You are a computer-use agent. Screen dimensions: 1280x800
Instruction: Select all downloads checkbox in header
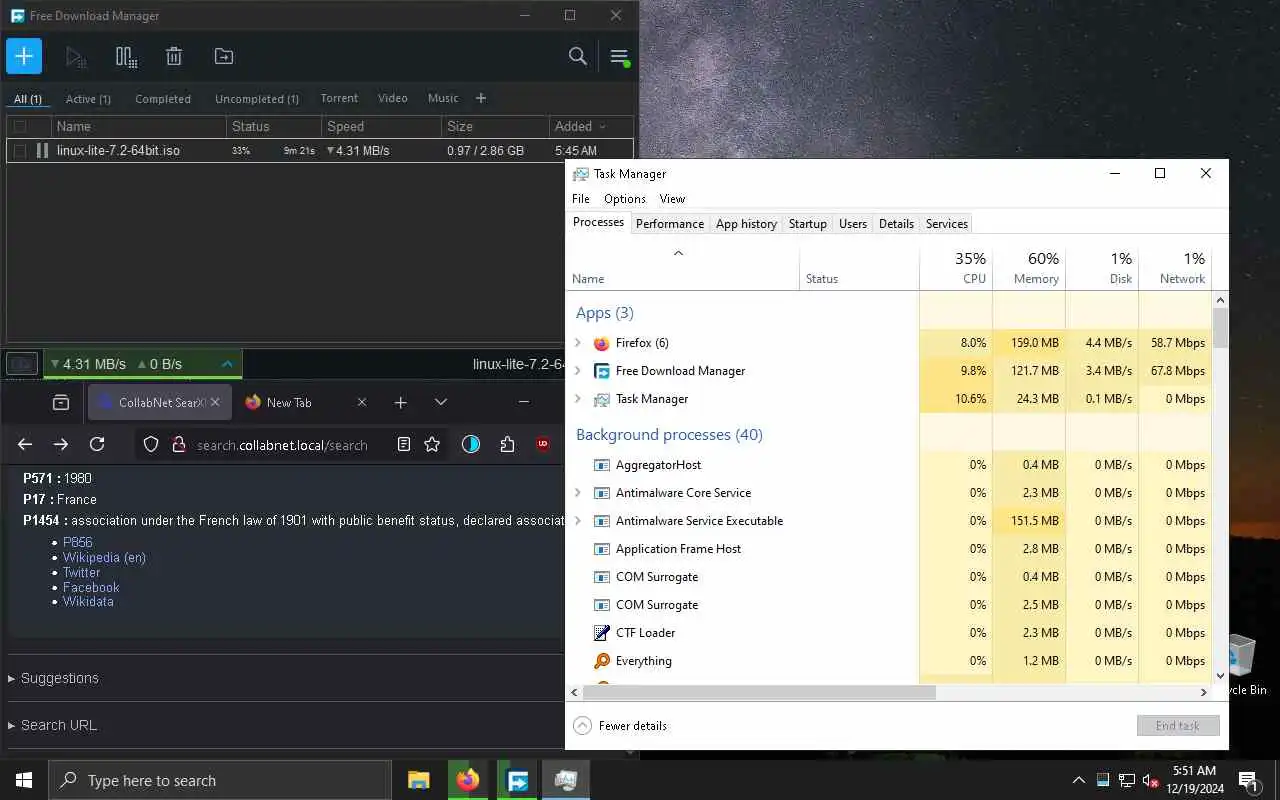(20, 127)
